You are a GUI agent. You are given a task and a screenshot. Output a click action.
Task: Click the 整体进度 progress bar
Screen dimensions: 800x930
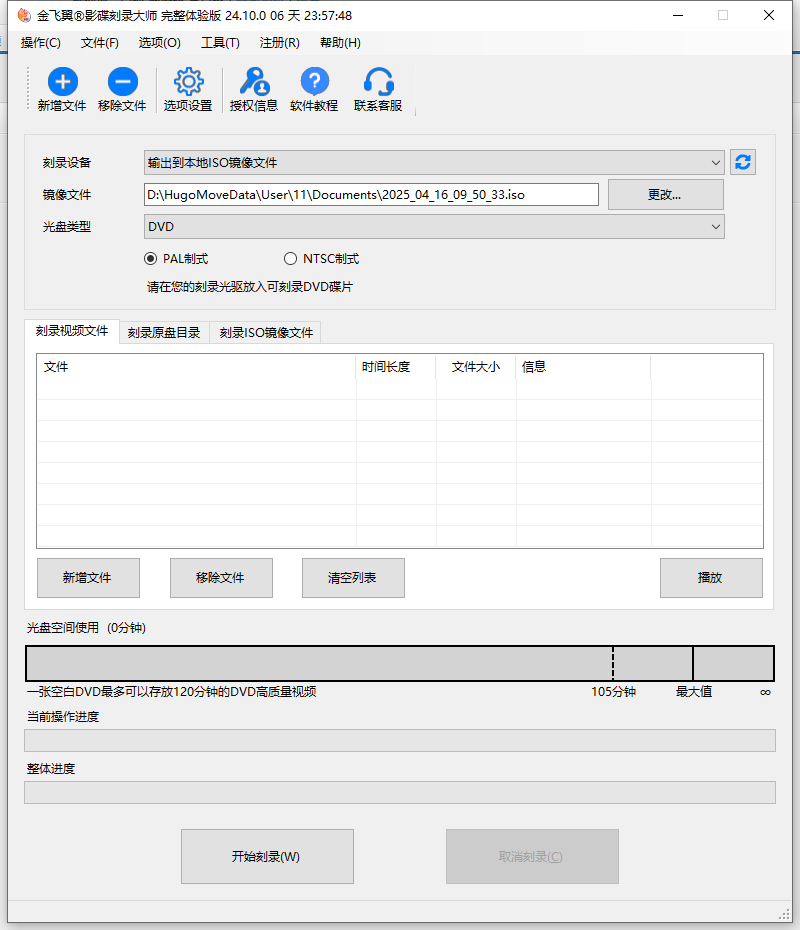pyautogui.click(x=400, y=792)
